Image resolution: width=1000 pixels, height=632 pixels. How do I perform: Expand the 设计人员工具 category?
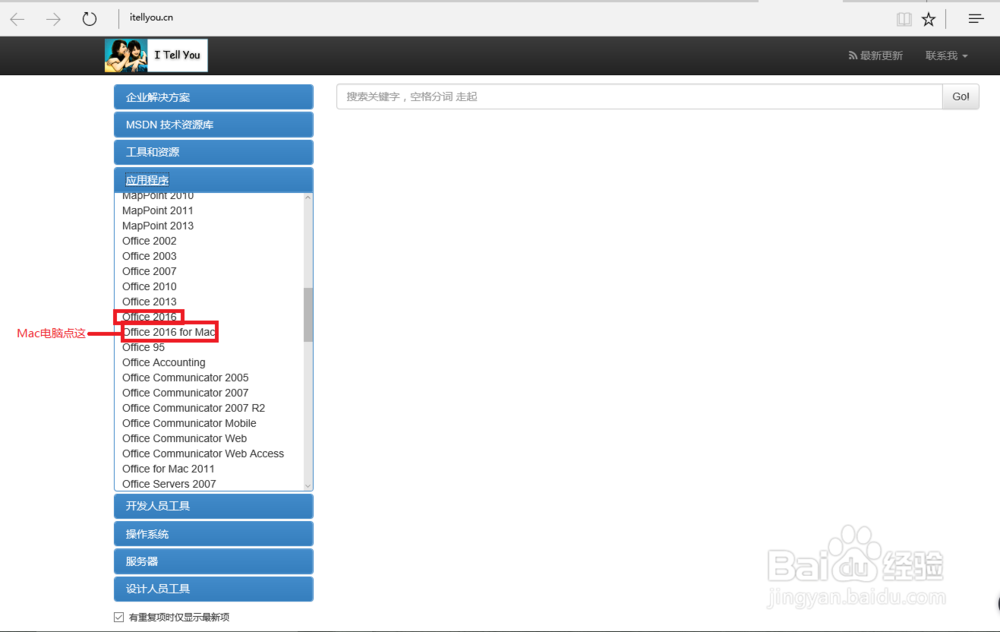(x=214, y=589)
